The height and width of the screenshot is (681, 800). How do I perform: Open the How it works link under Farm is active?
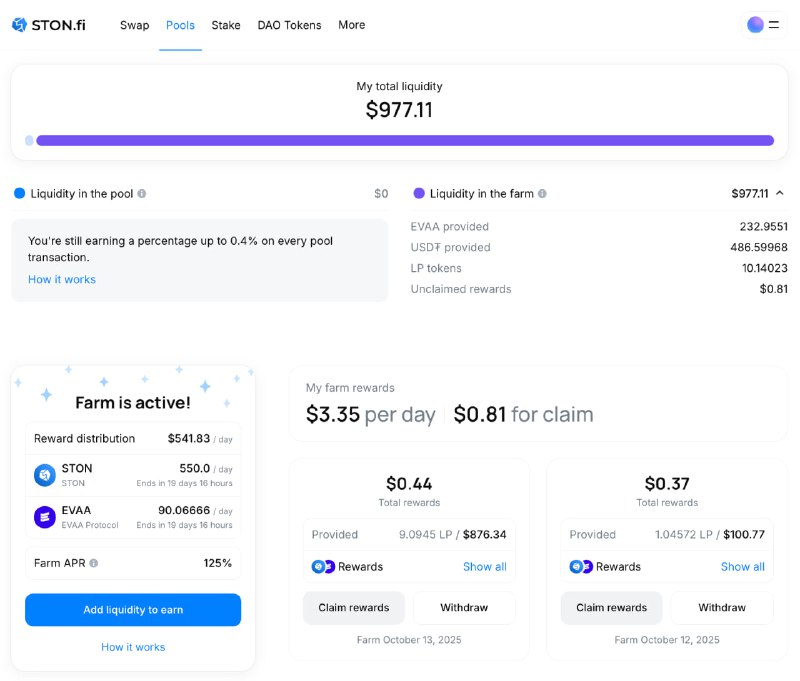click(133, 647)
